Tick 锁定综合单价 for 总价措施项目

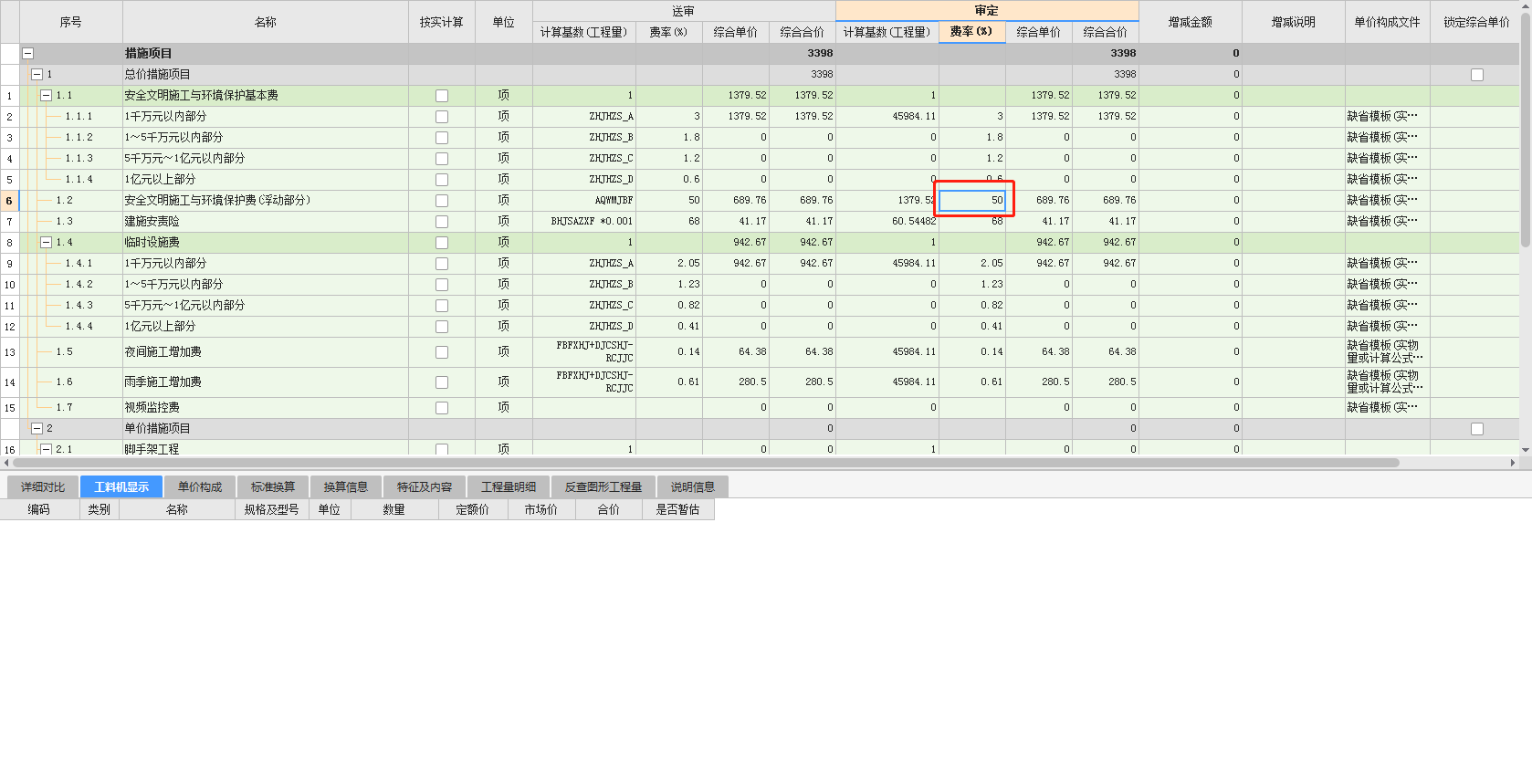(1477, 75)
